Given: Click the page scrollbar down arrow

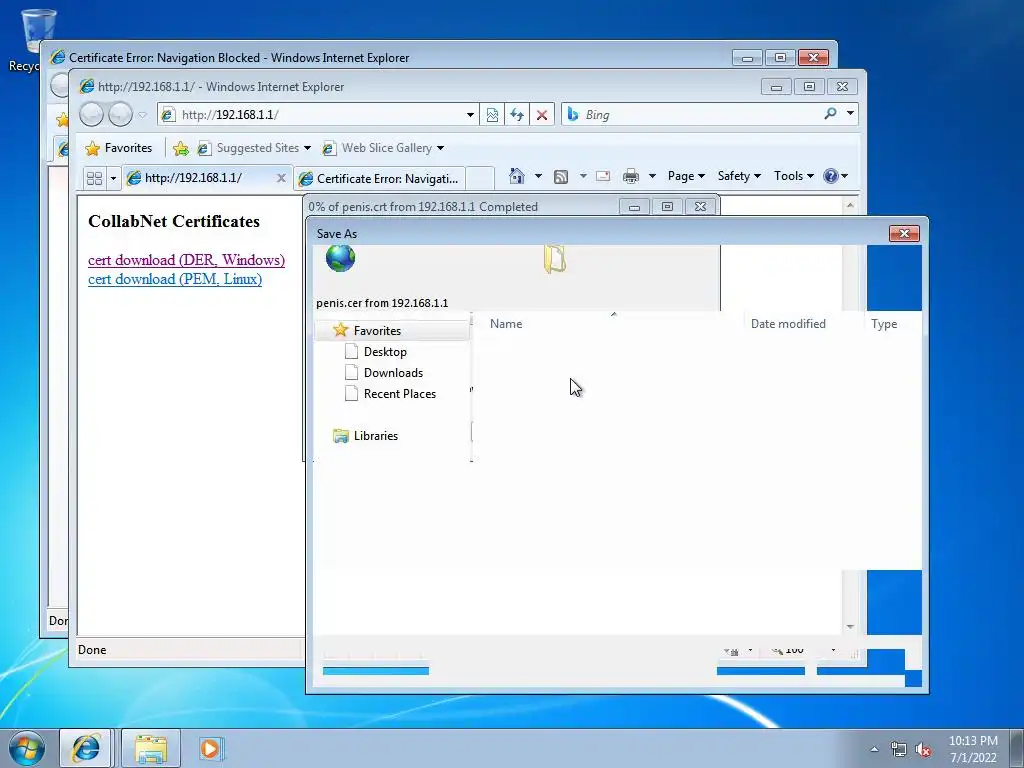Looking at the screenshot, I should pyautogui.click(x=850, y=626).
